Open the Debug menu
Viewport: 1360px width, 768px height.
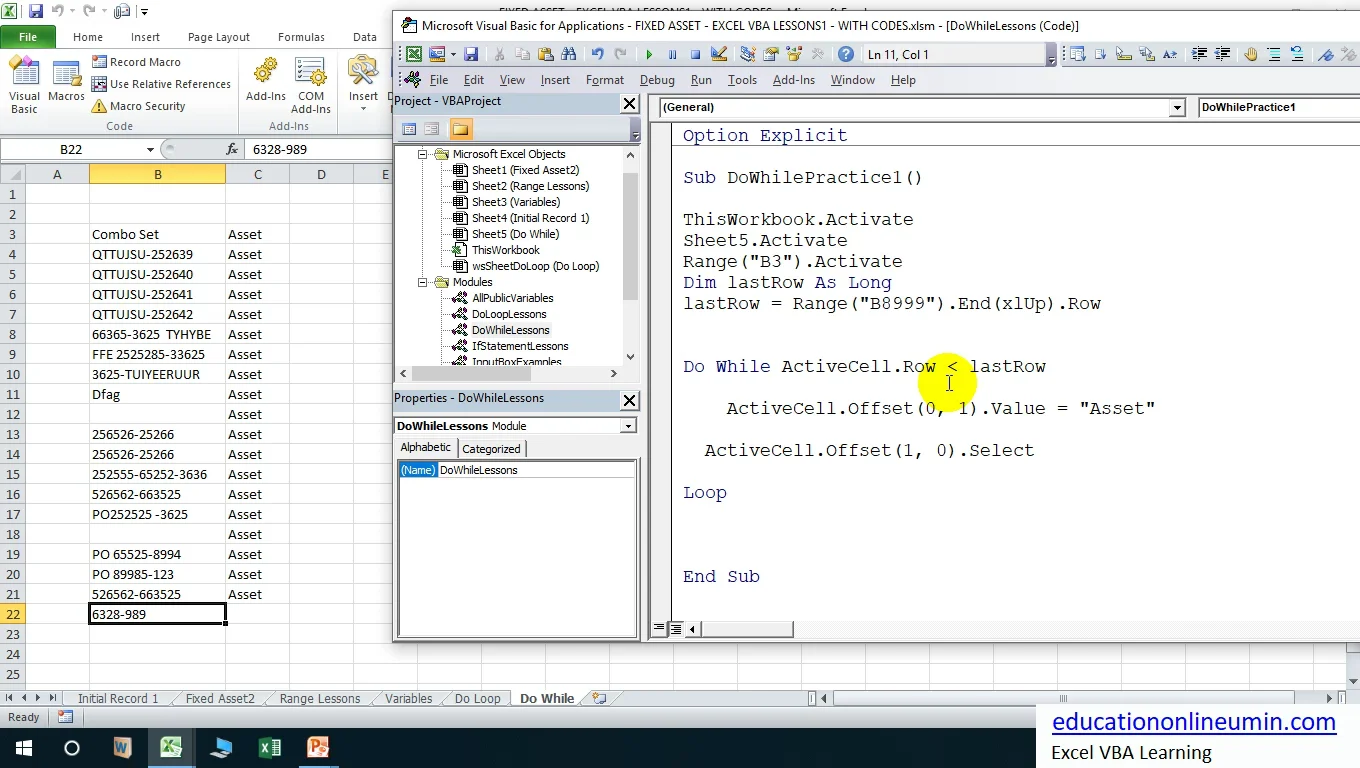657,80
